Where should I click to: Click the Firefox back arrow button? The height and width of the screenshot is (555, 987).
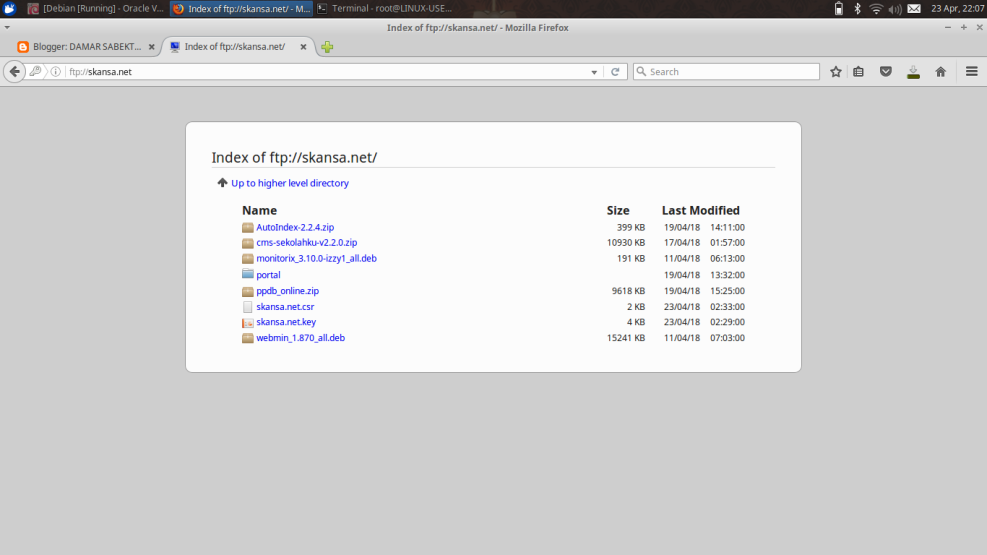[x=14, y=72]
